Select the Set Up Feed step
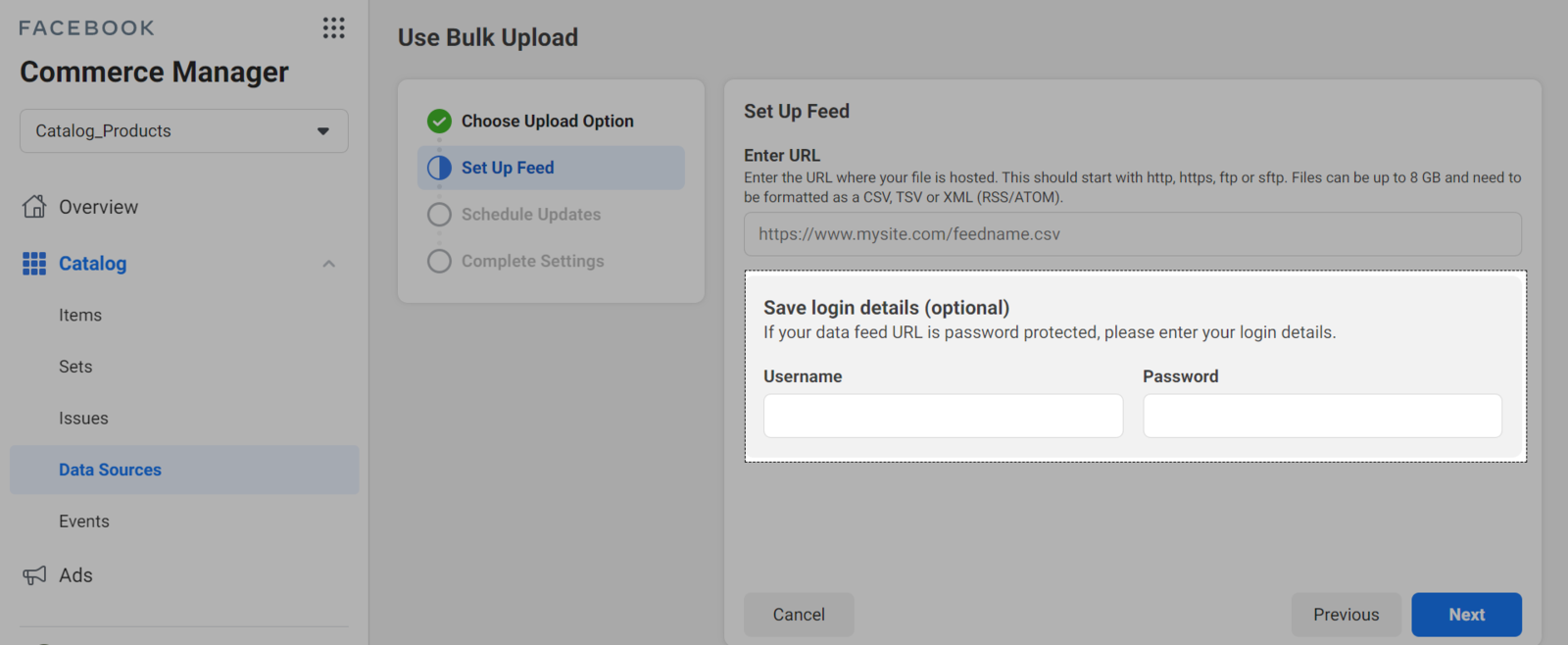1568x645 pixels. tap(551, 168)
